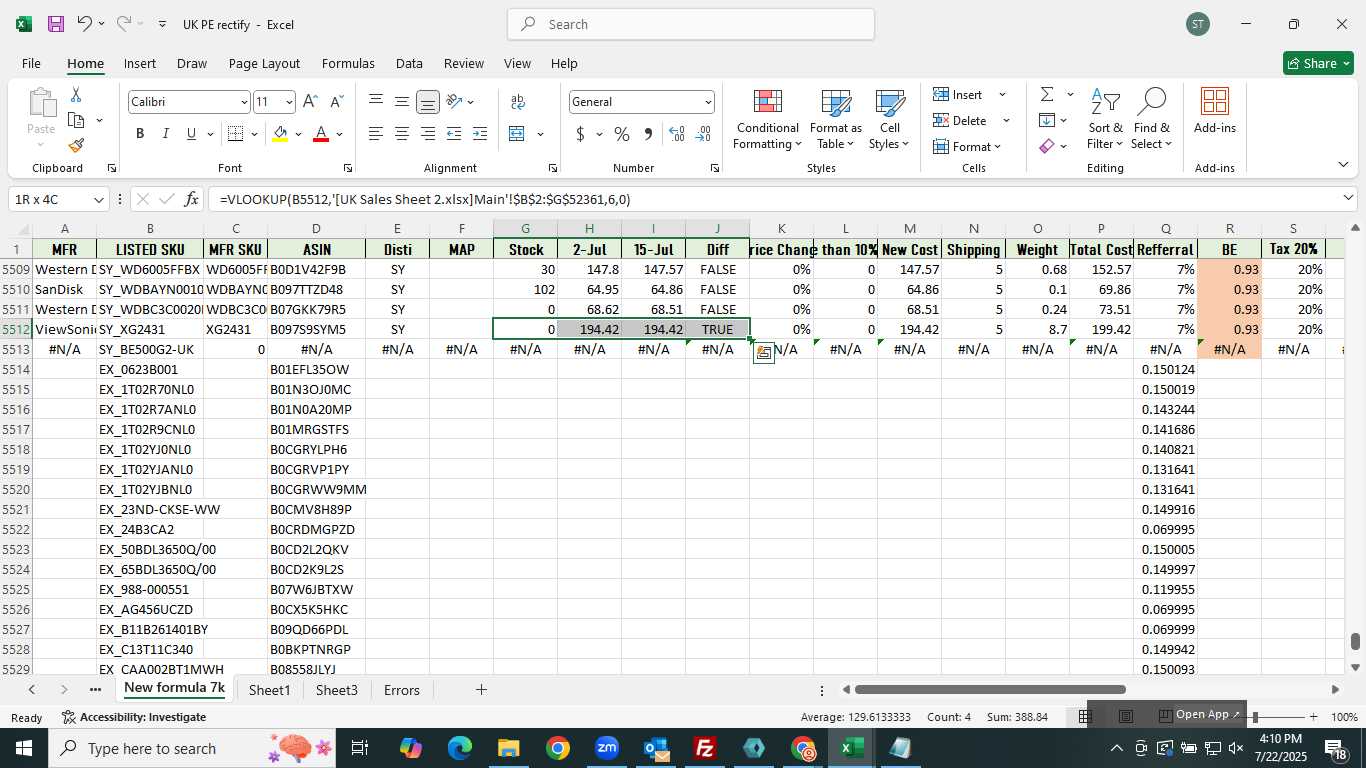Click Font Color red A swatch

pos(321,134)
